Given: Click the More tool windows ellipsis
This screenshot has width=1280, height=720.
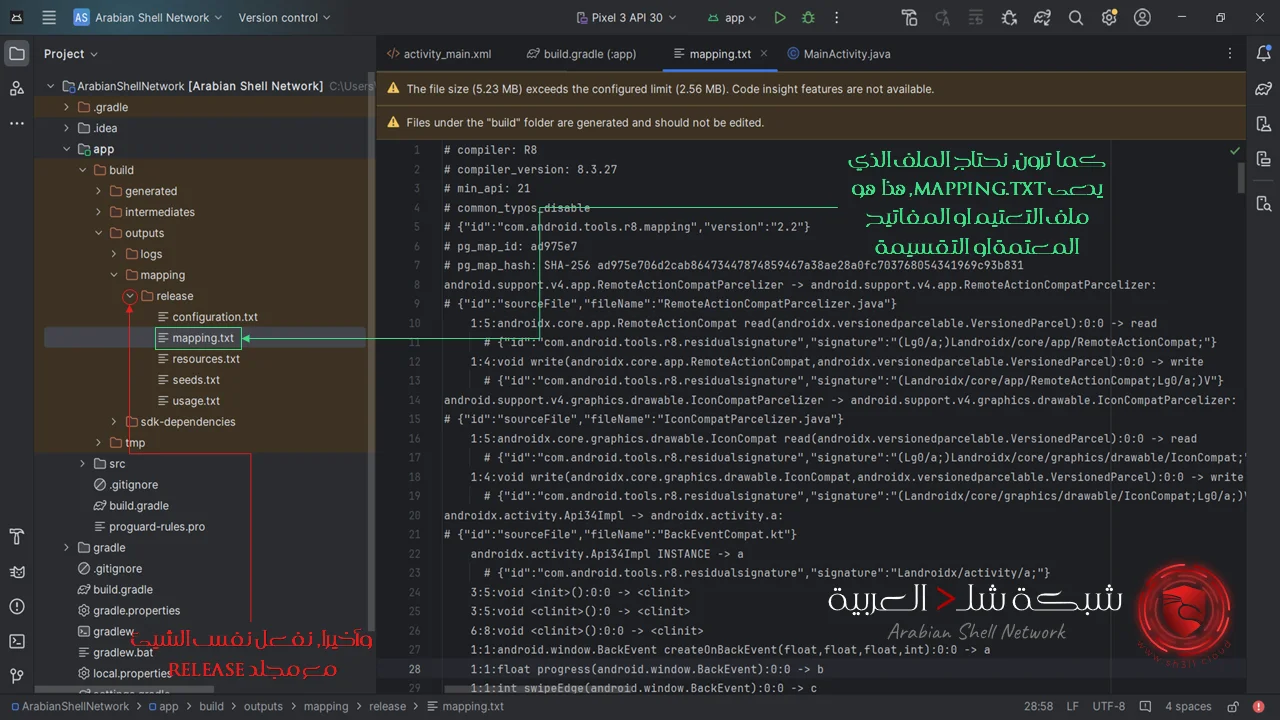Looking at the screenshot, I should [x=16, y=123].
